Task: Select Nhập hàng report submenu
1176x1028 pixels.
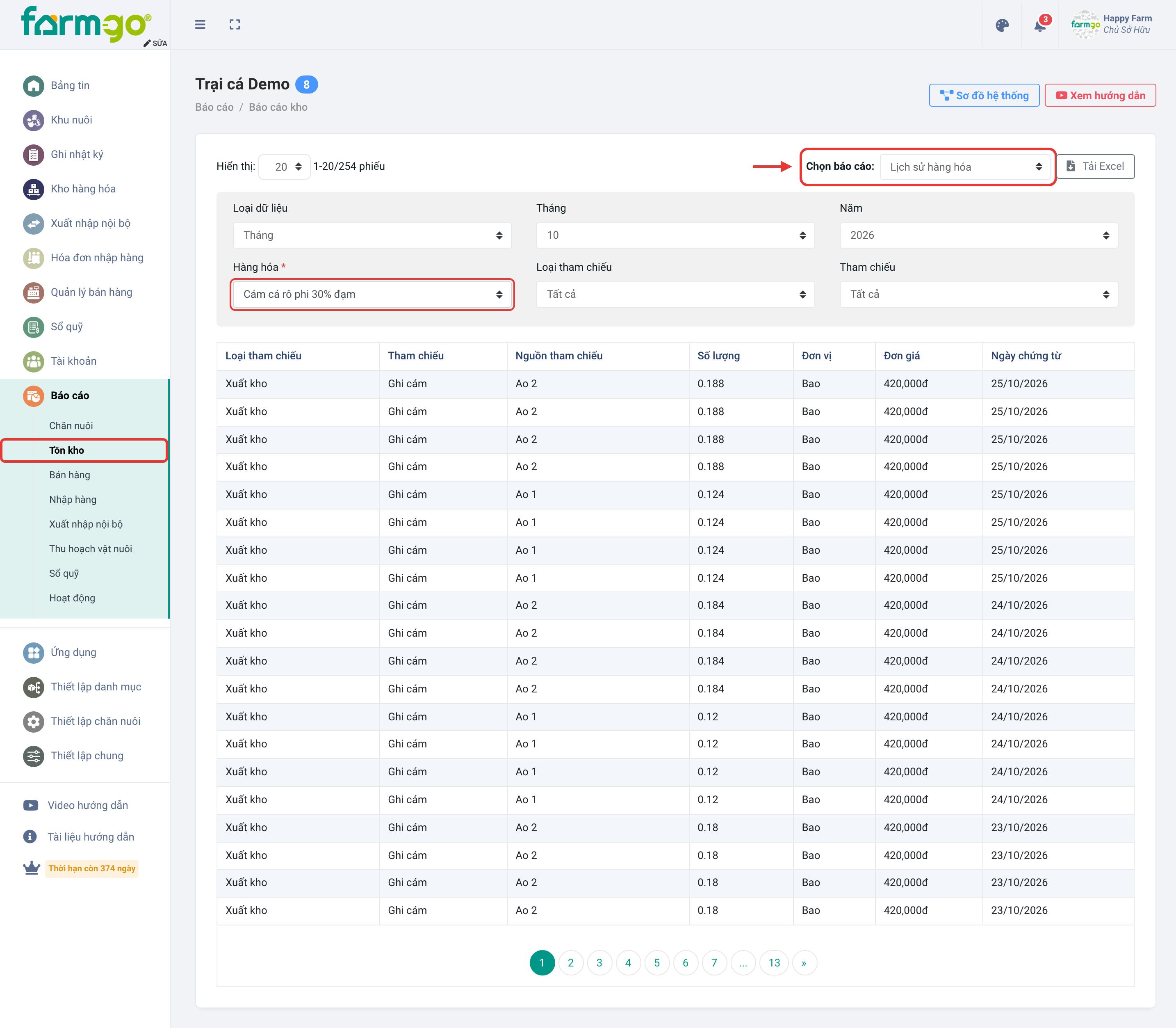Action: (x=72, y=500)
